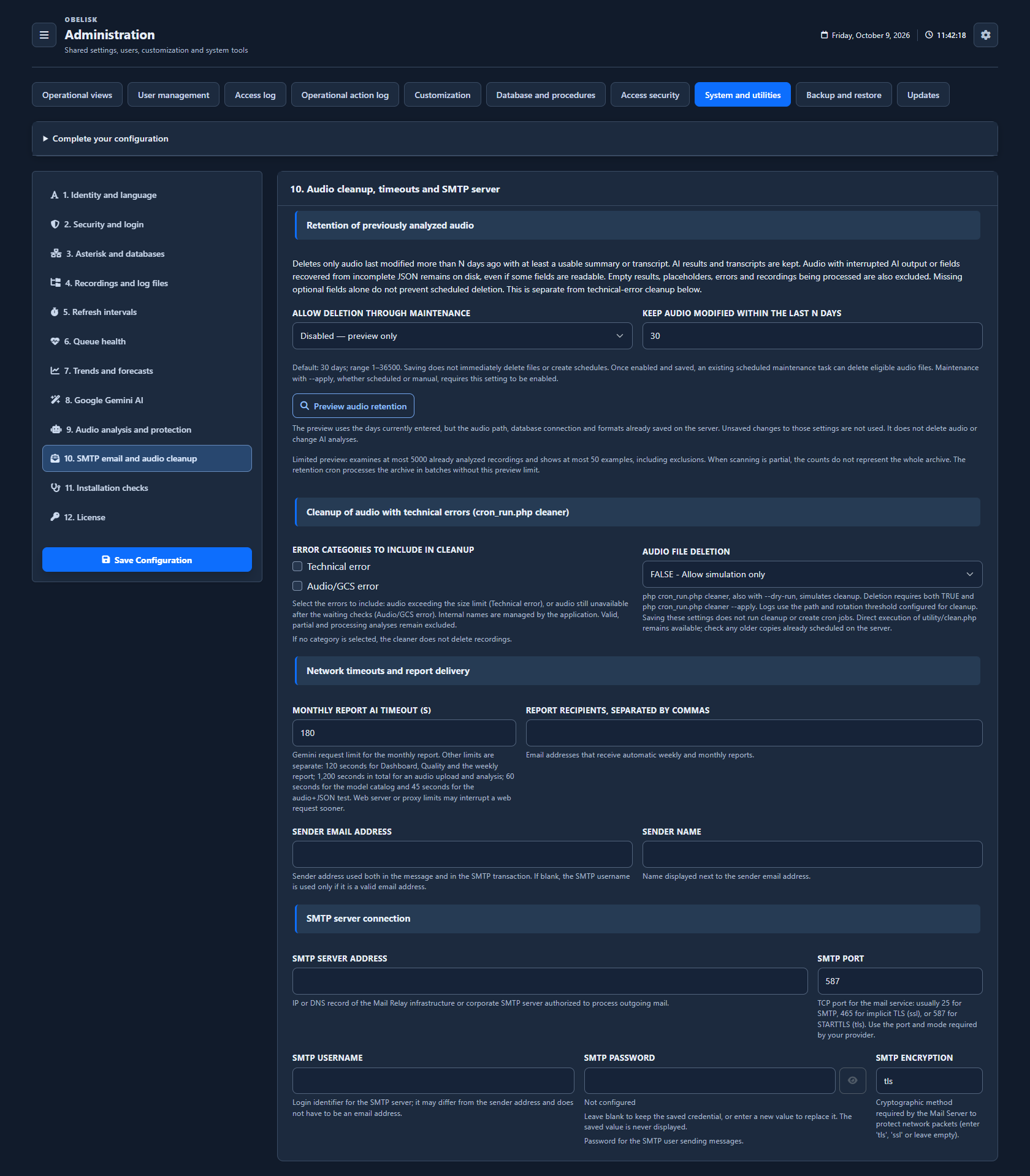Open the Allow deletion through maintenance dropdown
Screen dimensions: 1030x1176
(x=462, y=336)
